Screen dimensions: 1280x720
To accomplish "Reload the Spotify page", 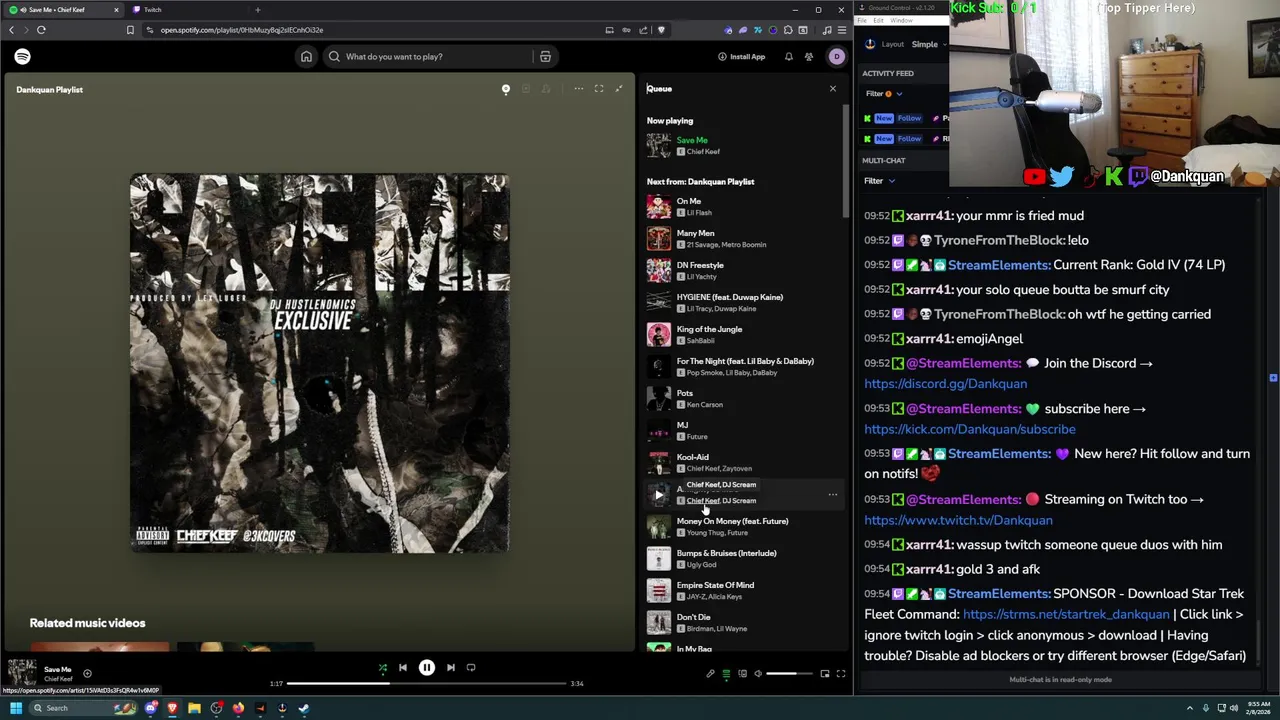I will click(x=41, y=30).
